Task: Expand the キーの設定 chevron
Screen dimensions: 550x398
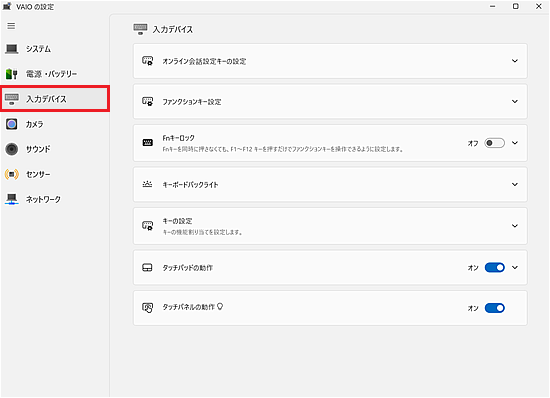Action: coord(515,226)
